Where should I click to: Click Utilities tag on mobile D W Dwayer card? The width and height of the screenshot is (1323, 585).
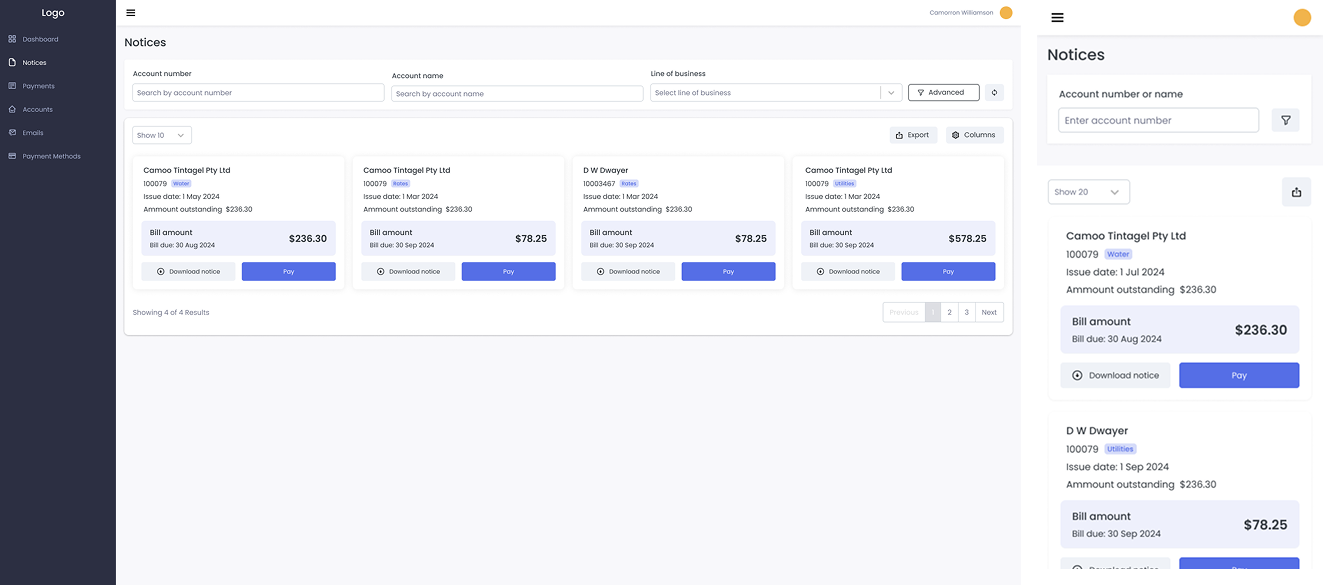click(1121, 449)
